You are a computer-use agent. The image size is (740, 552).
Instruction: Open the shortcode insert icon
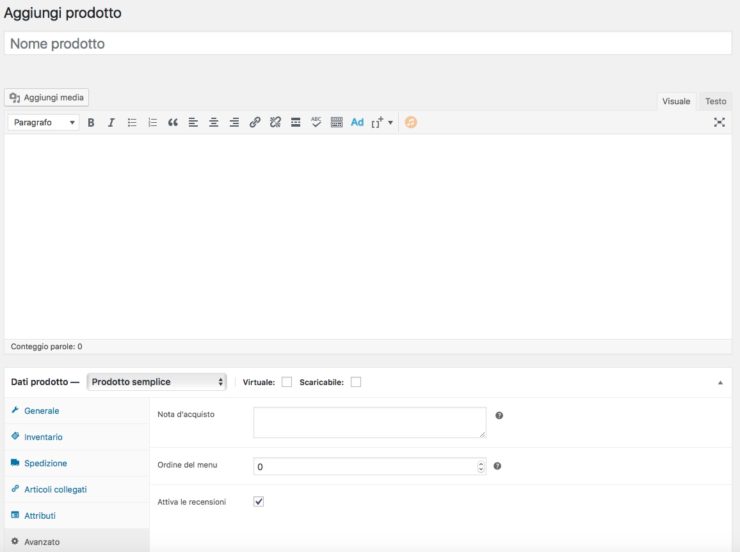377,123
